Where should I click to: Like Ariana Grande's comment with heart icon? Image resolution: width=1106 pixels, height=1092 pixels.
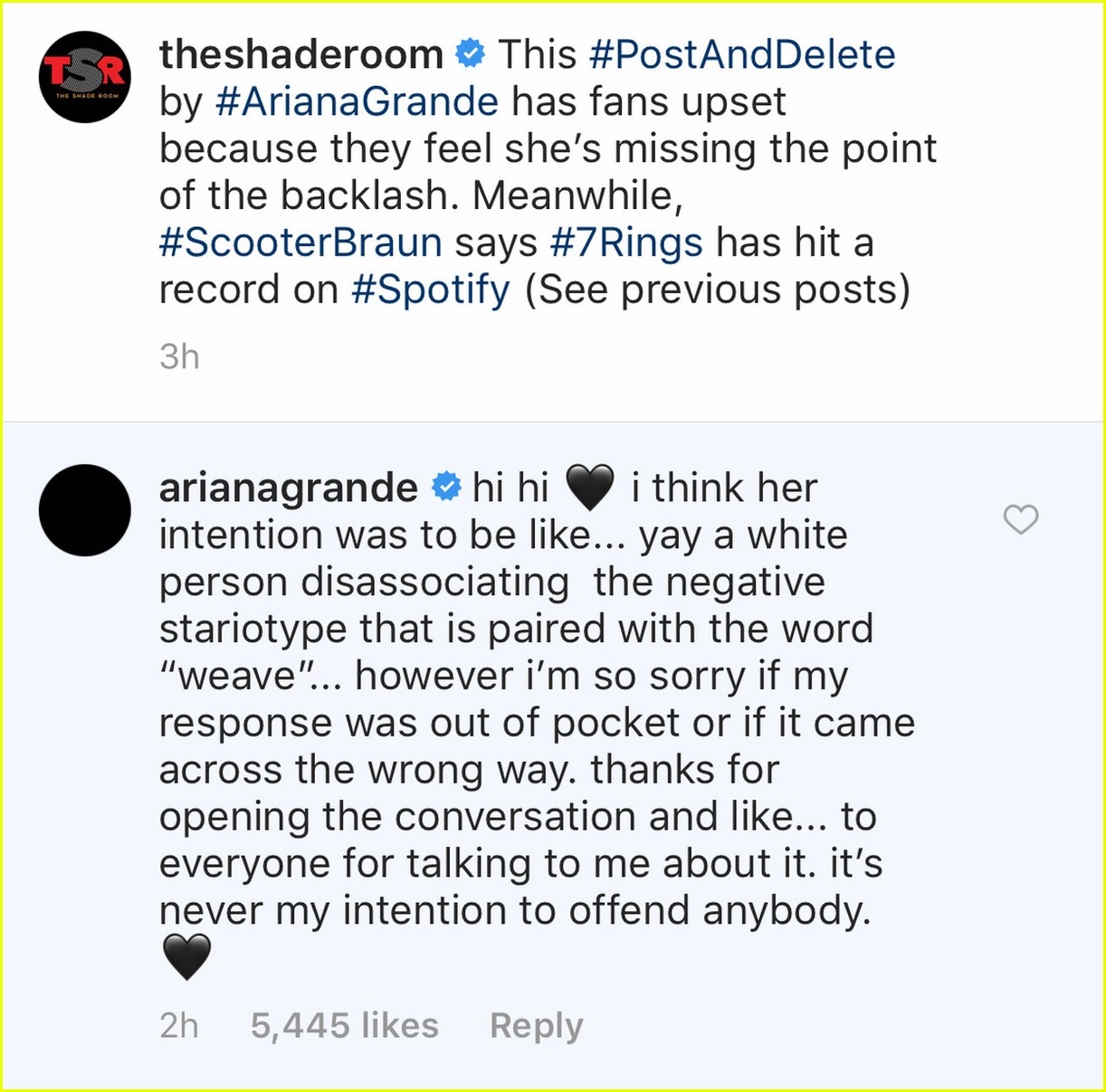tap(1021, 519)
